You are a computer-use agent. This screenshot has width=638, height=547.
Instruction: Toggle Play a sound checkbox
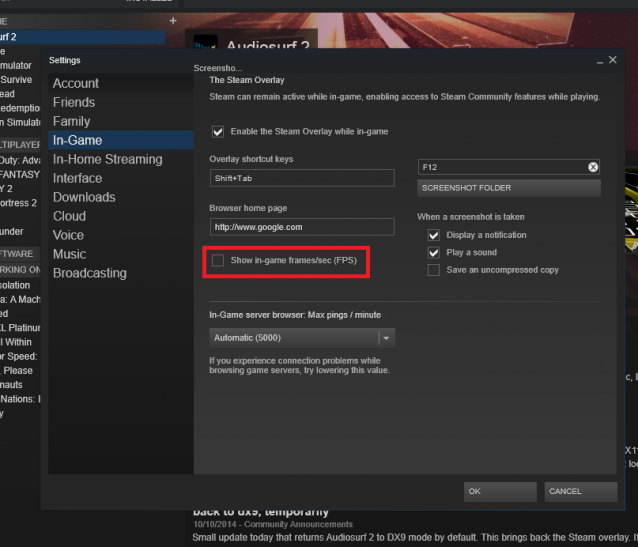pyautogui.click(x=434, y=252)
